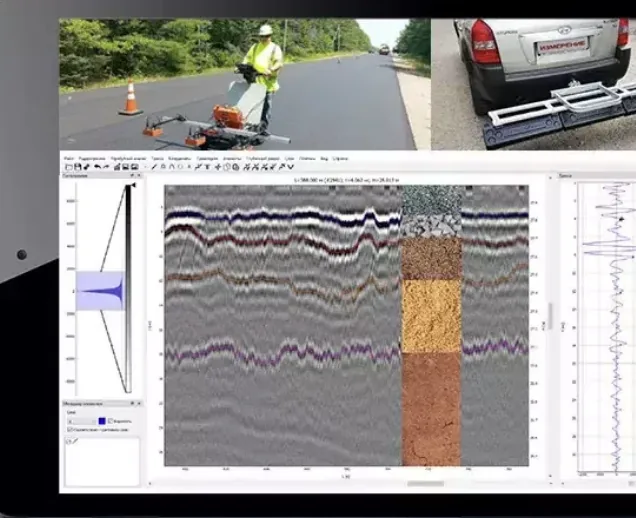The height and width of the screenshot is (518, 636).
Task: Click the redo arrow icon
Action: pyautogui.click(x=106, y=167)
